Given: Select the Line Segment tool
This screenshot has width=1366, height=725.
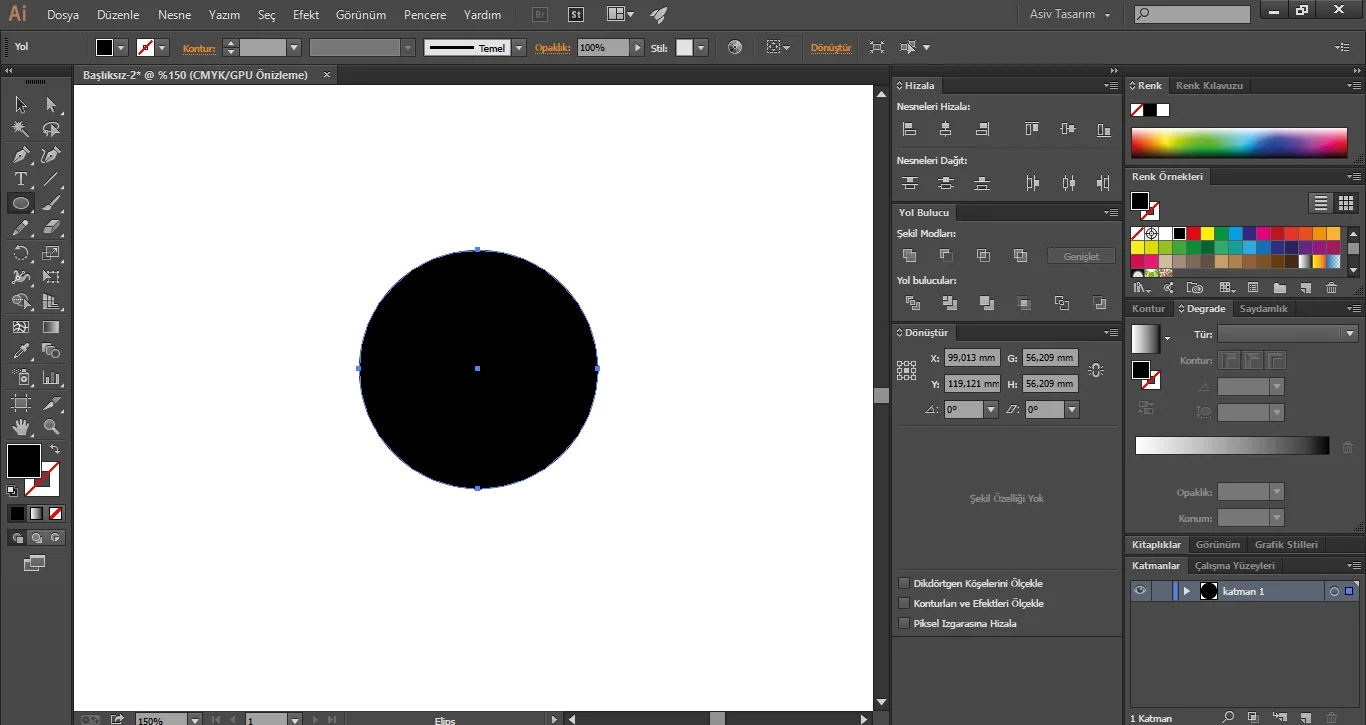Looking at the screenshot, I should pos(51,179).
